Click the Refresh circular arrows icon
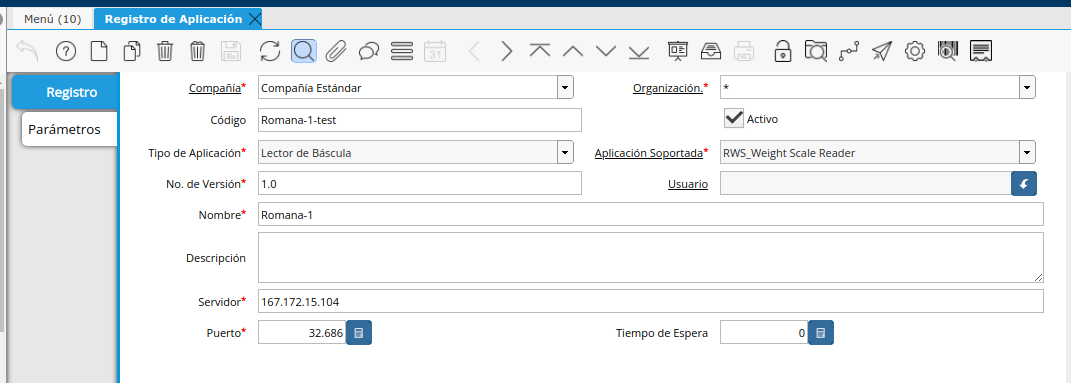The width and height of the screenshot is (1071, 383). pyautogui.click(x=270, y=51)
